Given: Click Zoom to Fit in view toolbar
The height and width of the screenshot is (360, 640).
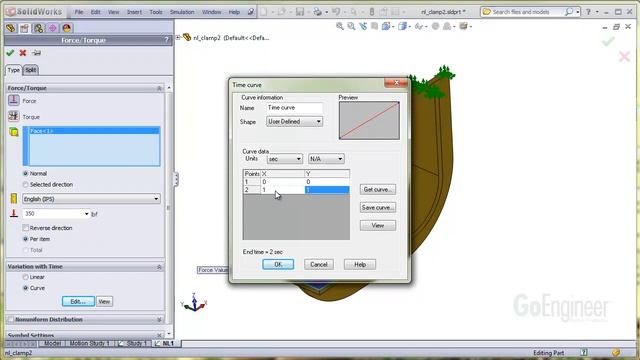Looking at the screenshot, I should coord(340,27).
